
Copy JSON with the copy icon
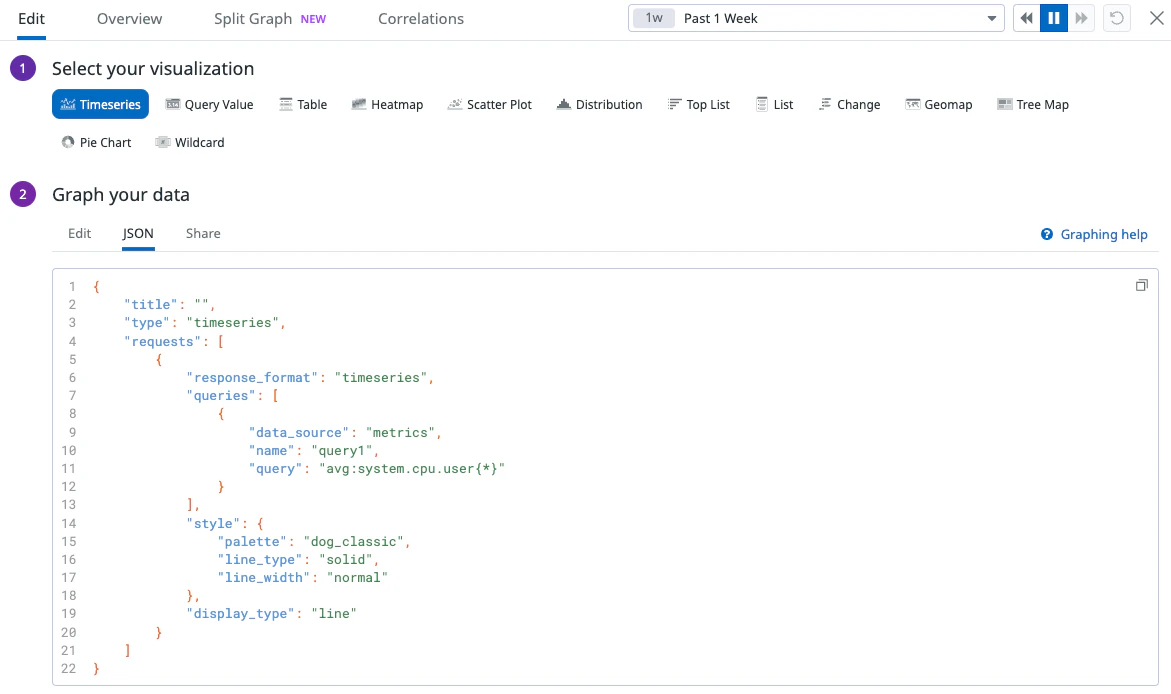(x=1141, y=285)
